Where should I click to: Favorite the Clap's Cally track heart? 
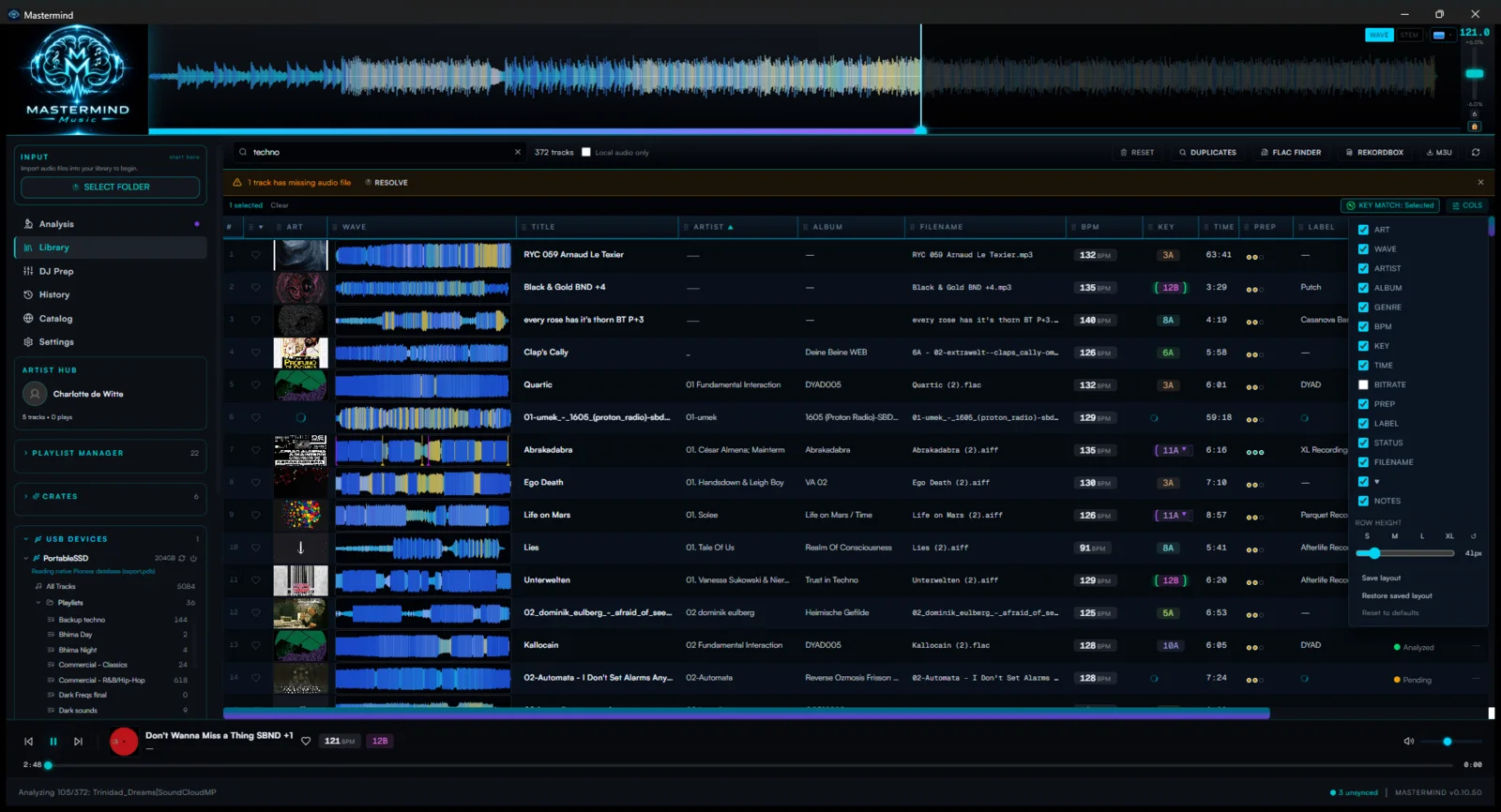click(x=255, y=353)
